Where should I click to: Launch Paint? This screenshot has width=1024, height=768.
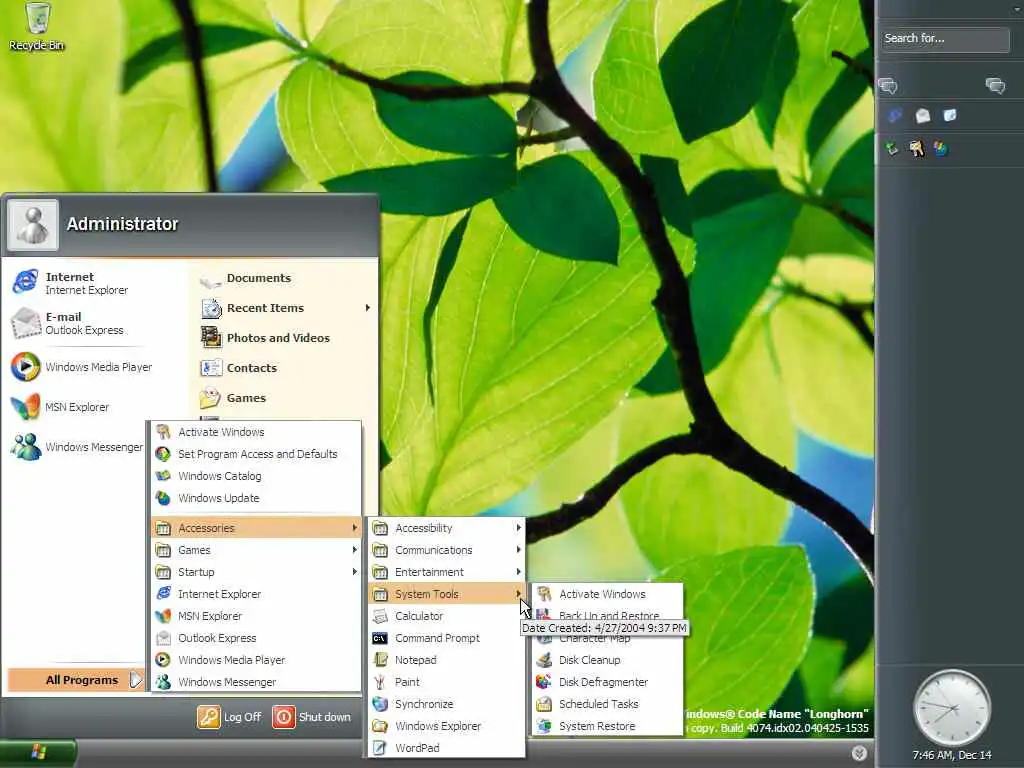click(447, 682)
